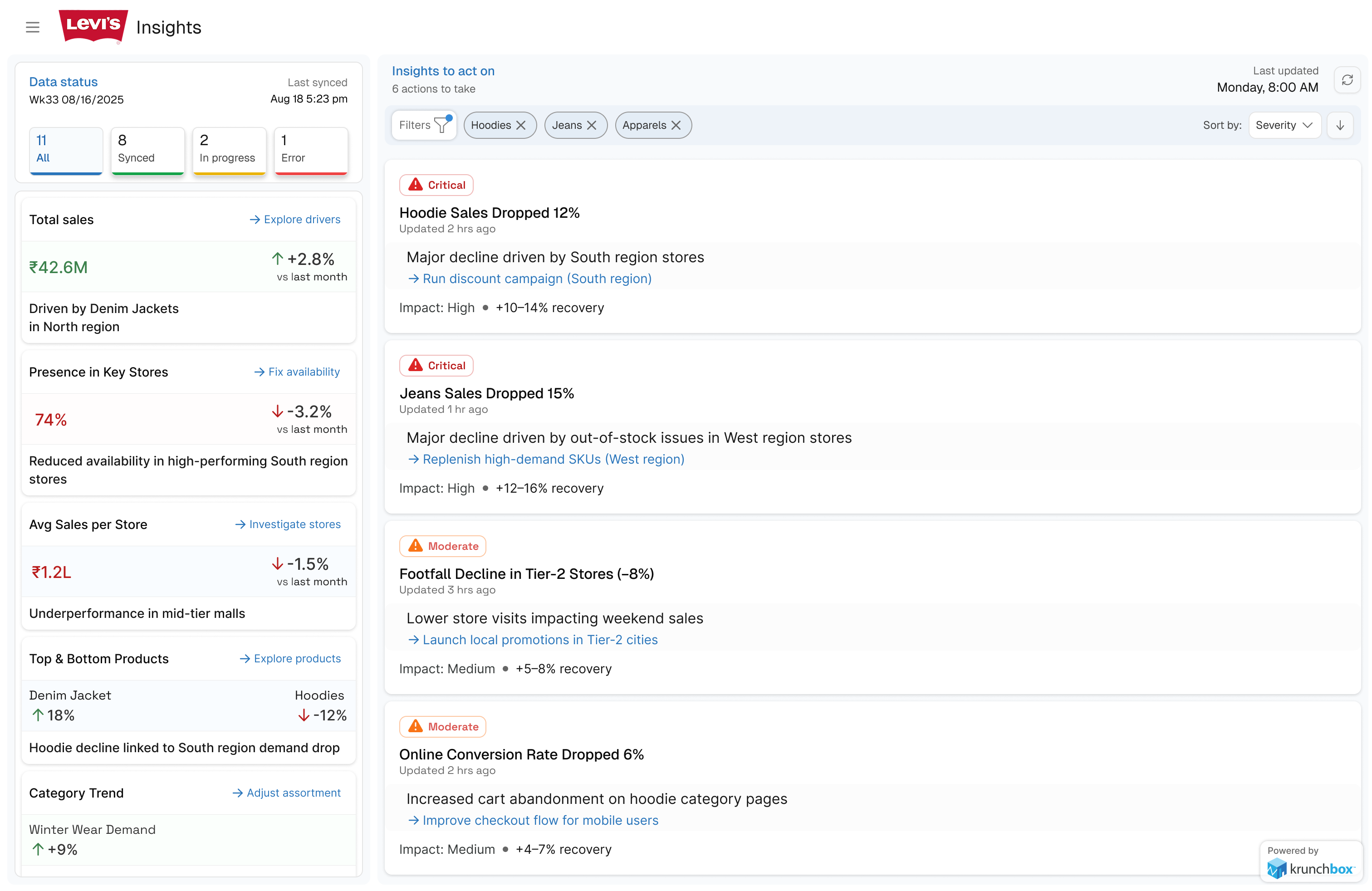Click the Data status heading
The image size is (1372, 891).
point(64,82)
